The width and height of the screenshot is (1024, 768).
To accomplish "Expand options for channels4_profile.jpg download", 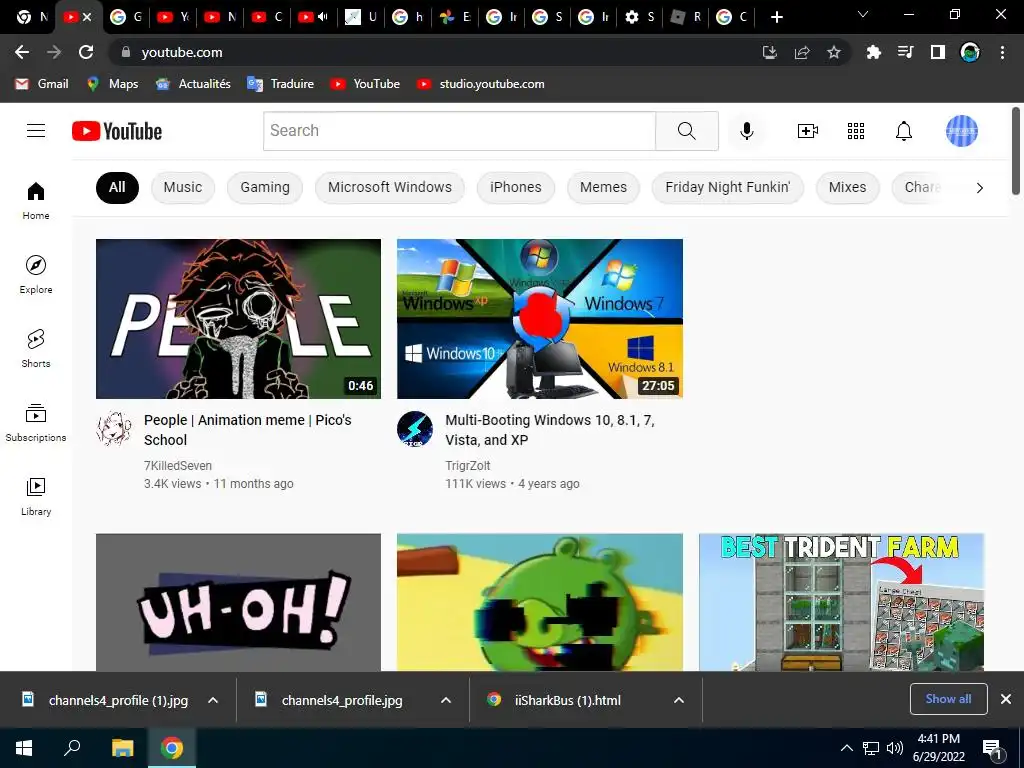I will [x=446, y=700].
